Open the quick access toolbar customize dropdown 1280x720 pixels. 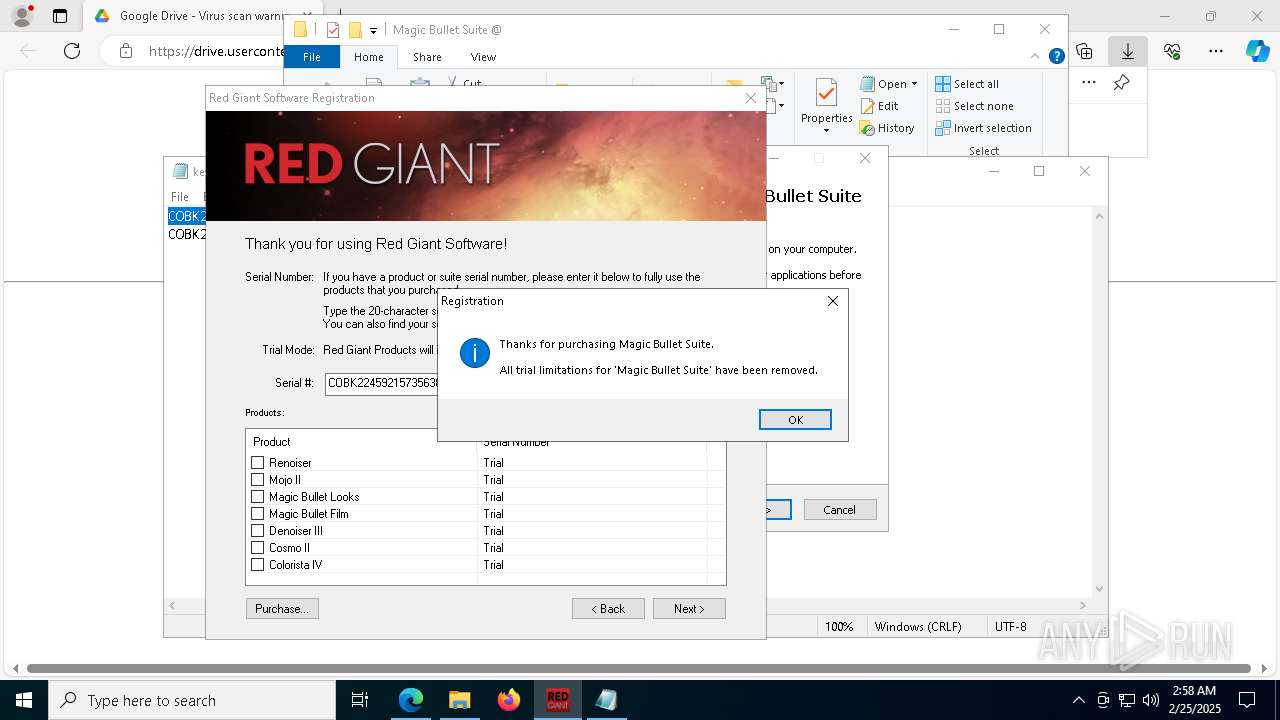pyautogui.click(x=373, y=31)
